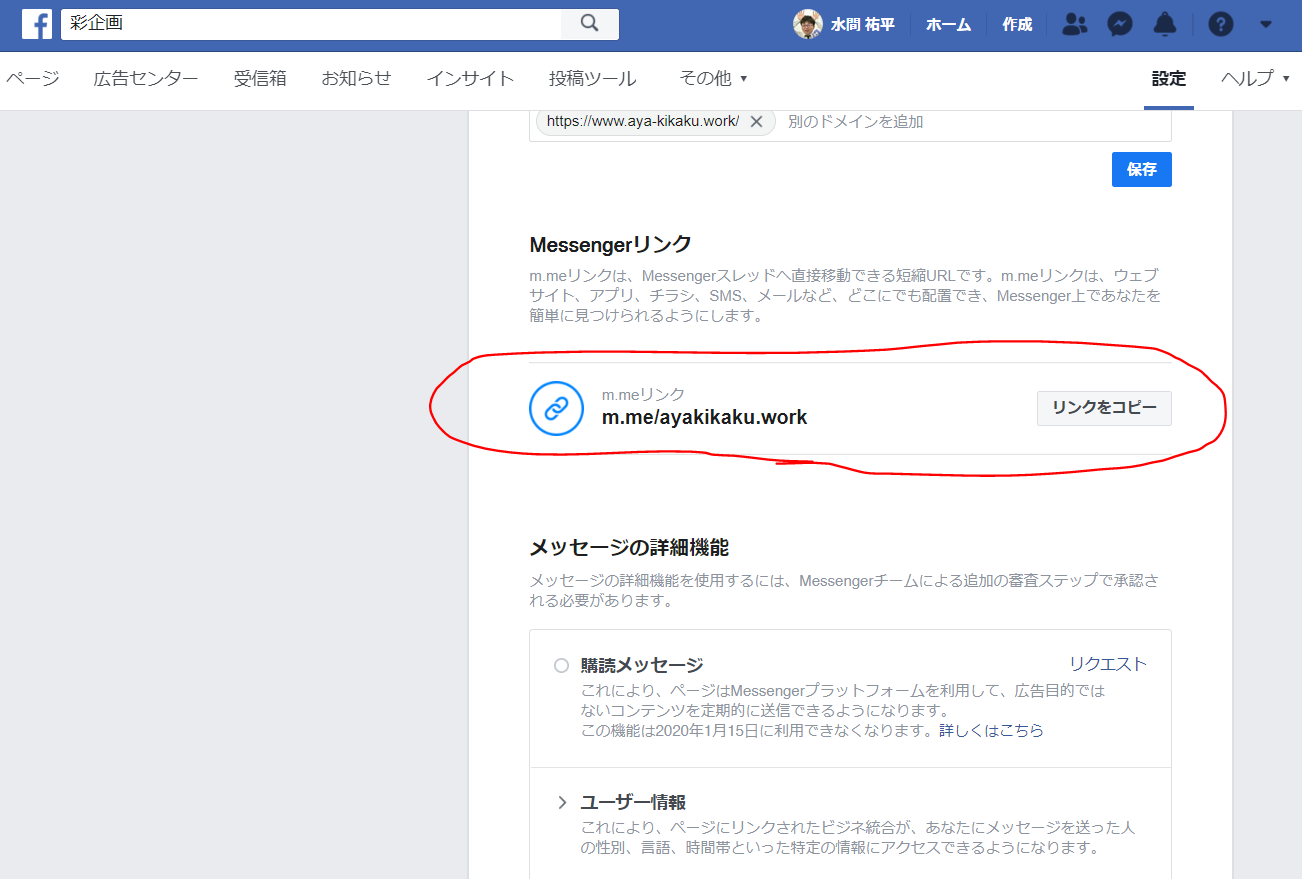Screen dimensions: 1302x879
Task: Open the 投稿ツール tab
Action: click(x=592, y=79)
